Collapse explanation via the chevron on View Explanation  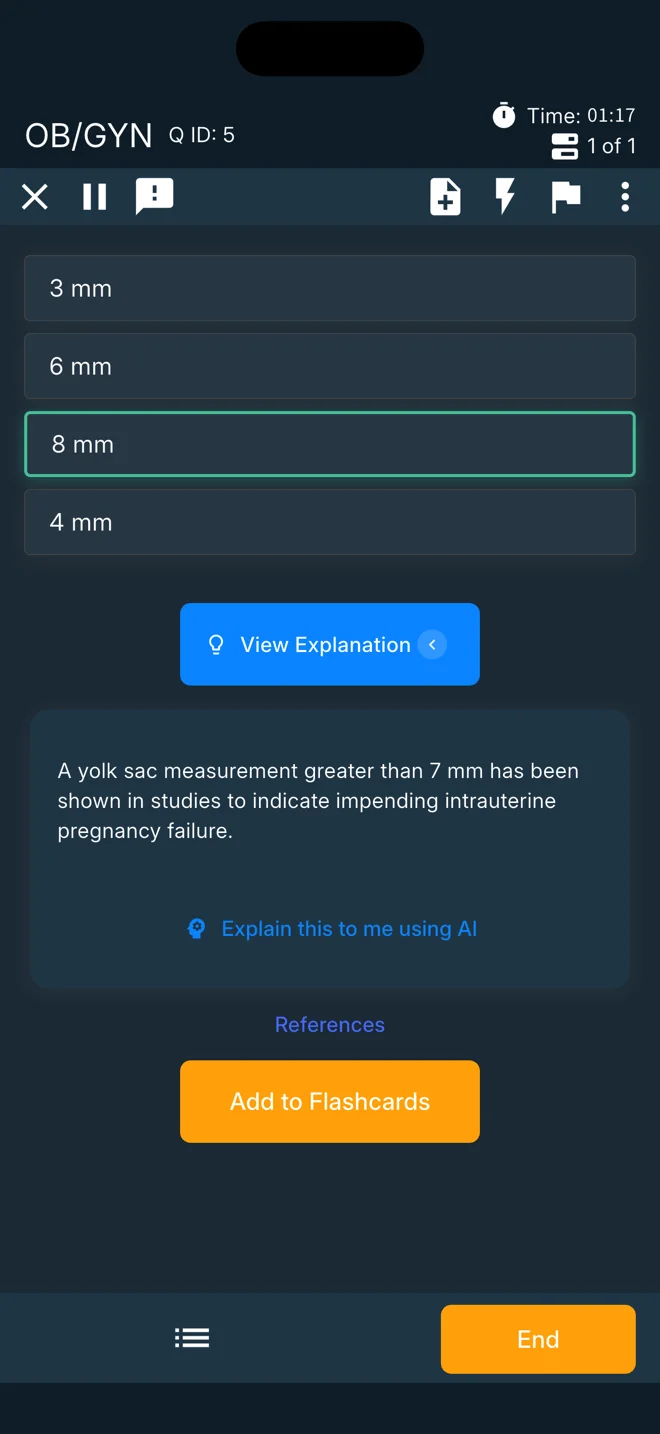(433, 645)
